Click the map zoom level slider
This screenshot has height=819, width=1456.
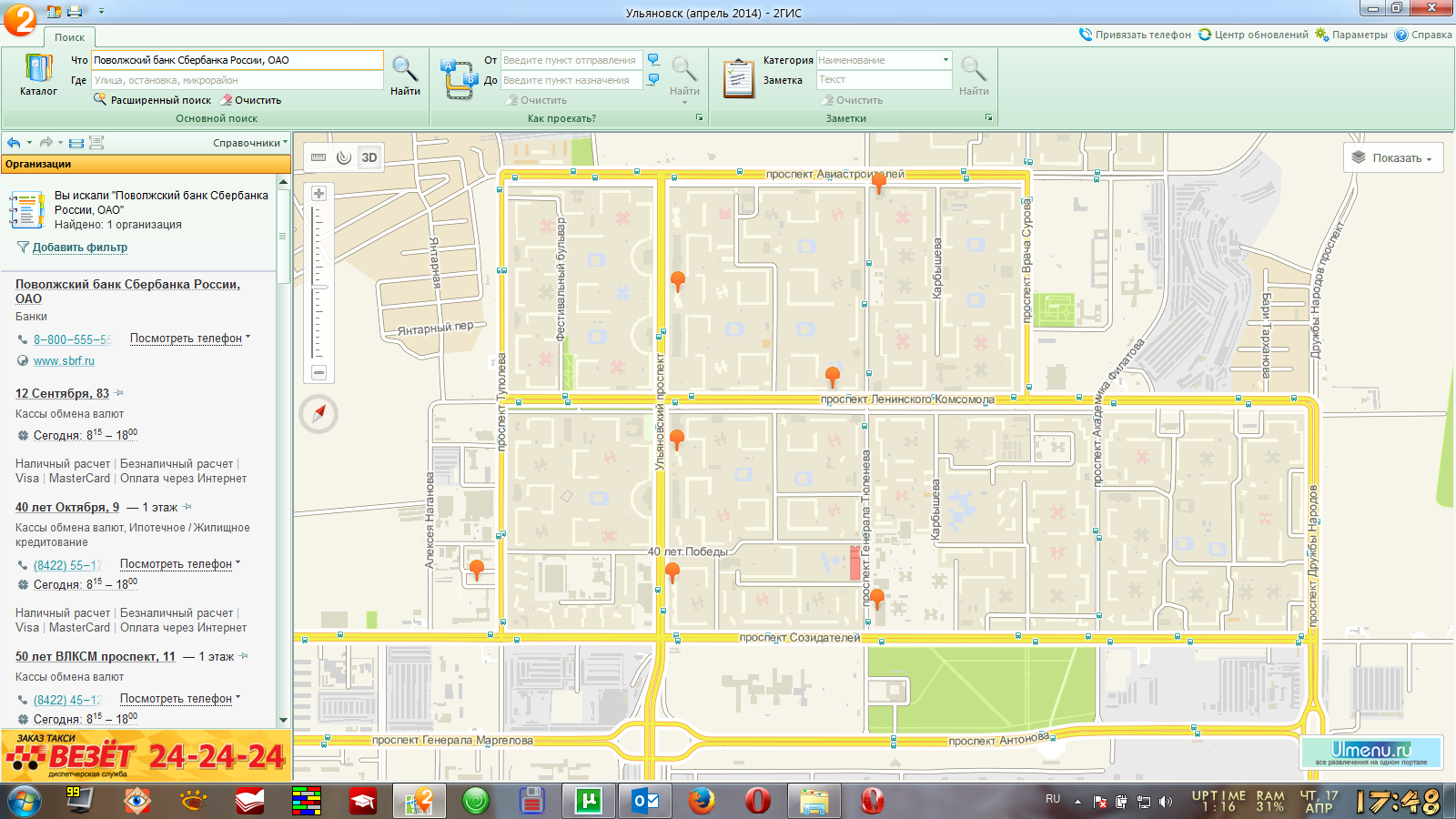[x=318, y=282]
